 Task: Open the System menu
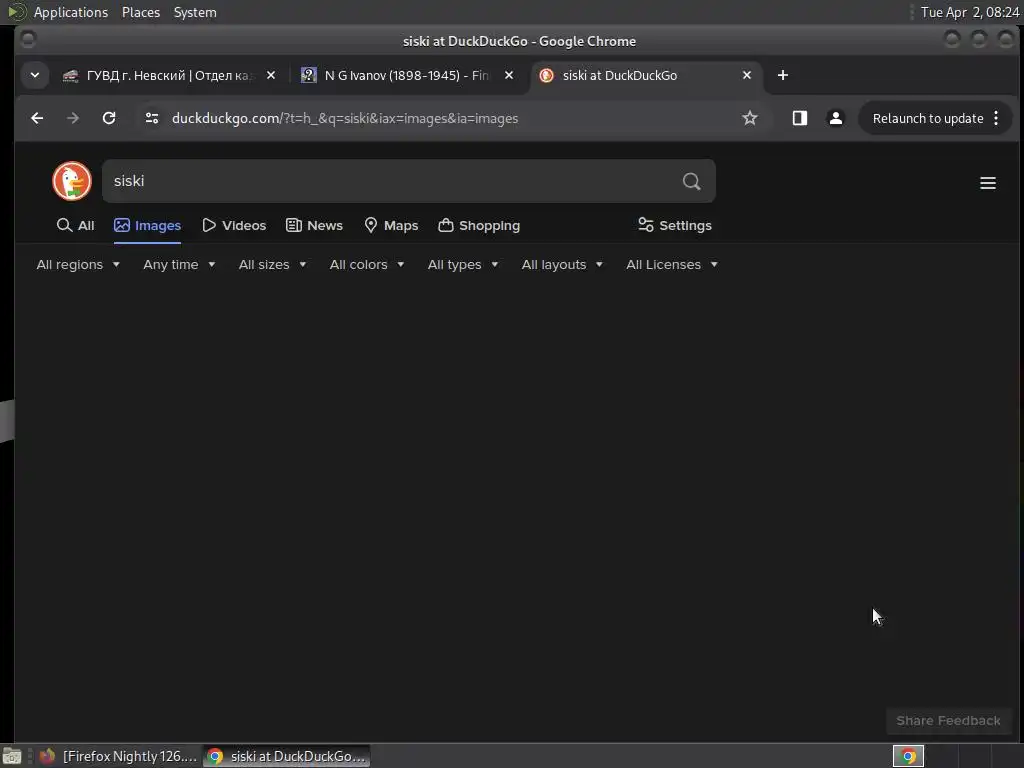click(195, 12)
